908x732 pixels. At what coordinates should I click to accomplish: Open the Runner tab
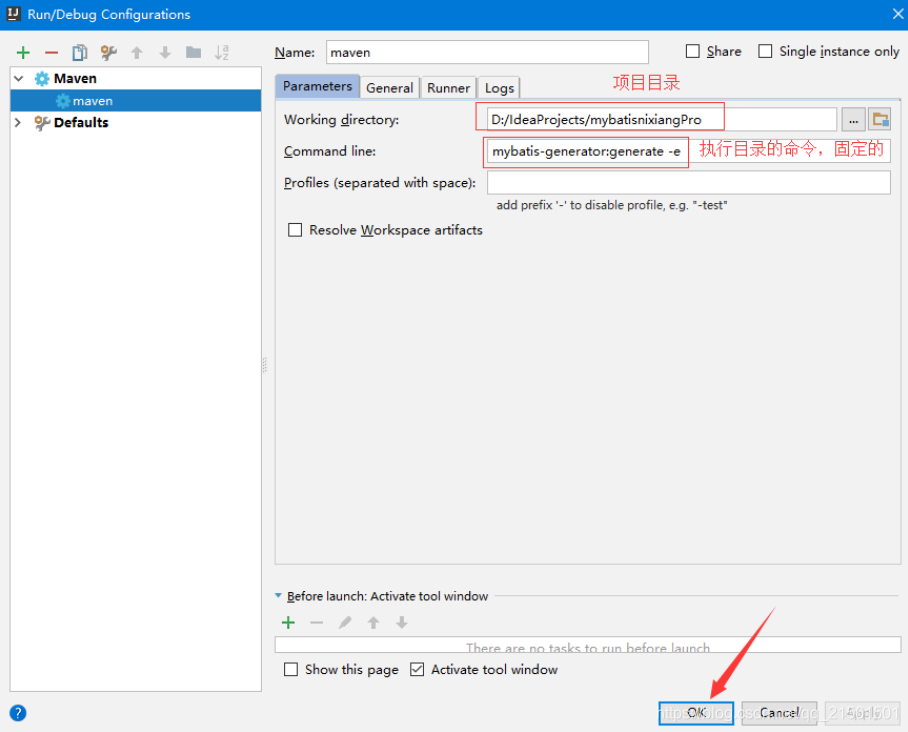(x=448, y=88)
